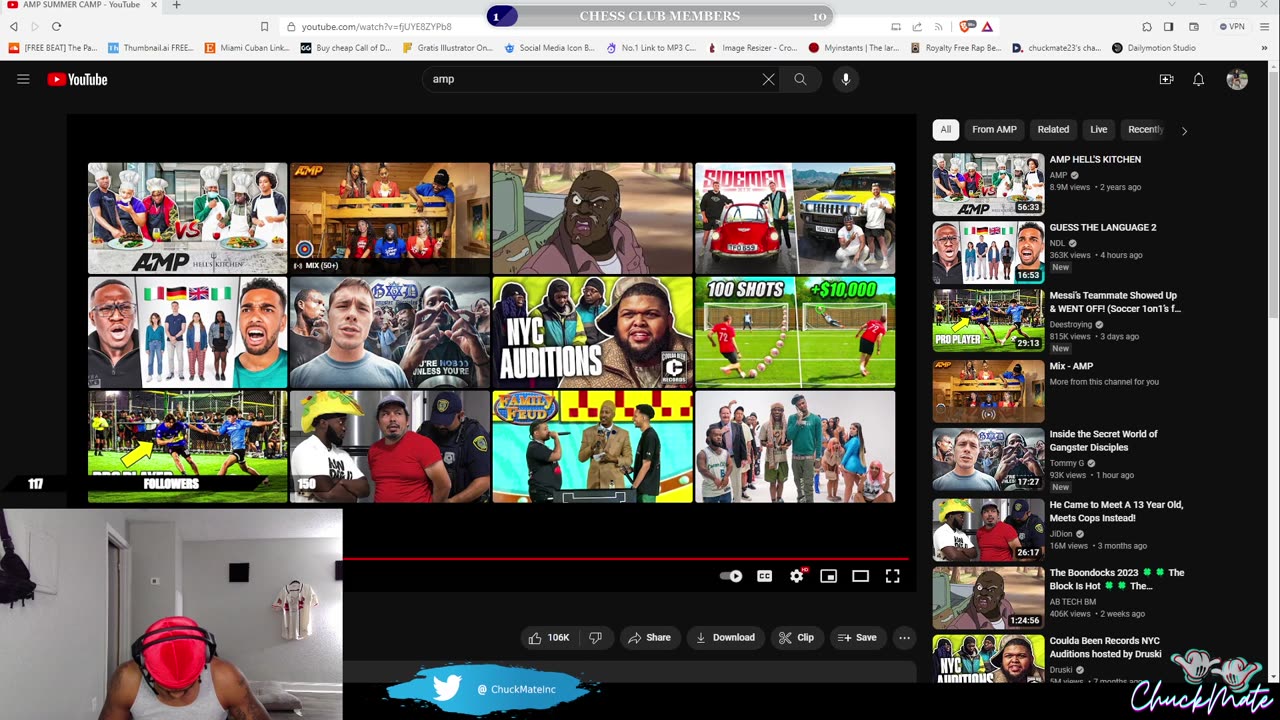Open Brave Shields lion icon
The image size is (1280, 720).
coord(966,27)
